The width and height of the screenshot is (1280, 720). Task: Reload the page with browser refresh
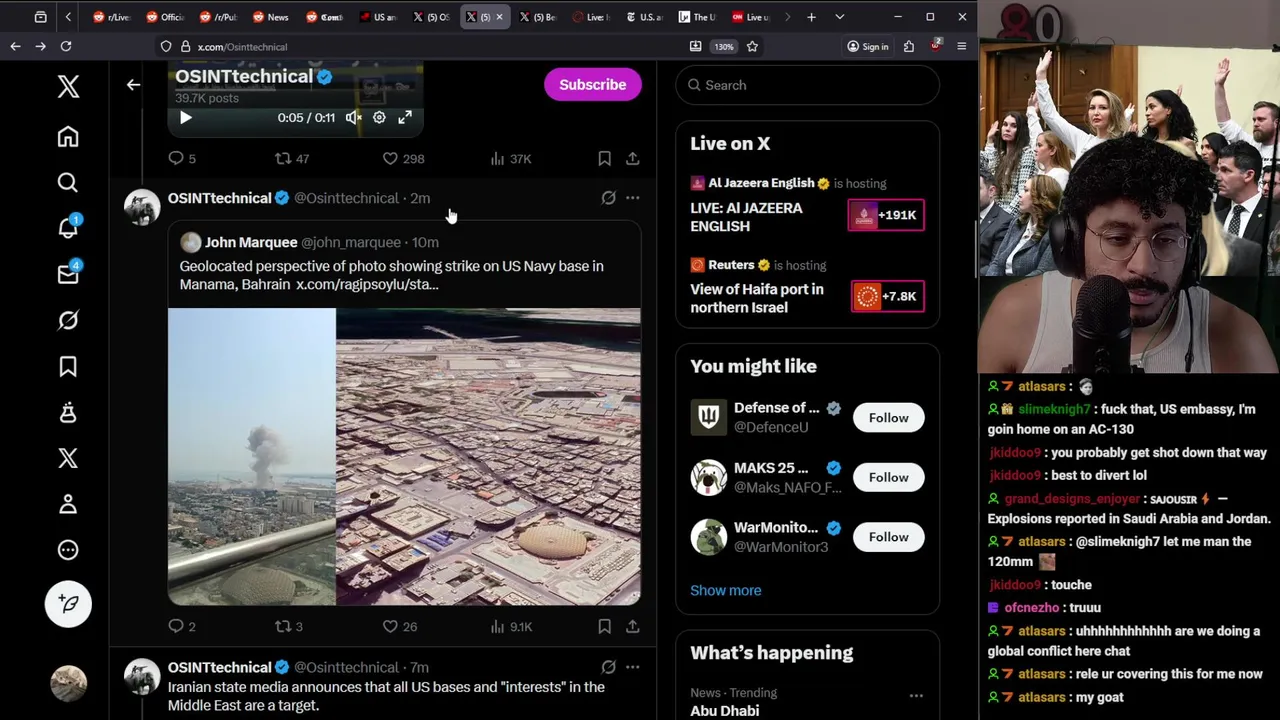point(65,46)
